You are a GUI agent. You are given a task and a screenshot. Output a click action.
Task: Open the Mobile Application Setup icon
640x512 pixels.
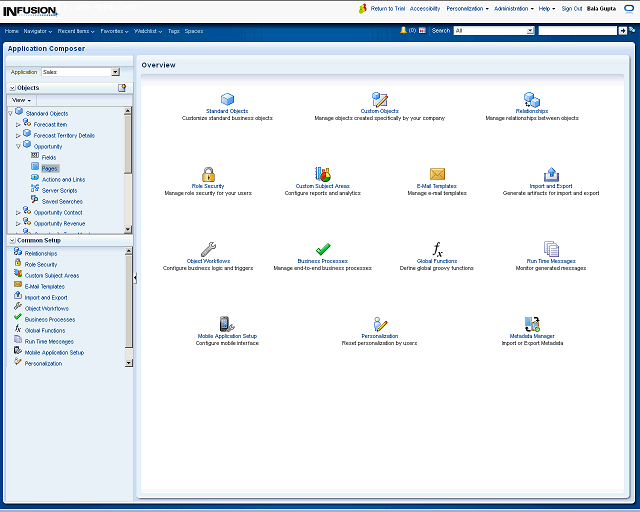pyautogui.click(x=227, y=324)
